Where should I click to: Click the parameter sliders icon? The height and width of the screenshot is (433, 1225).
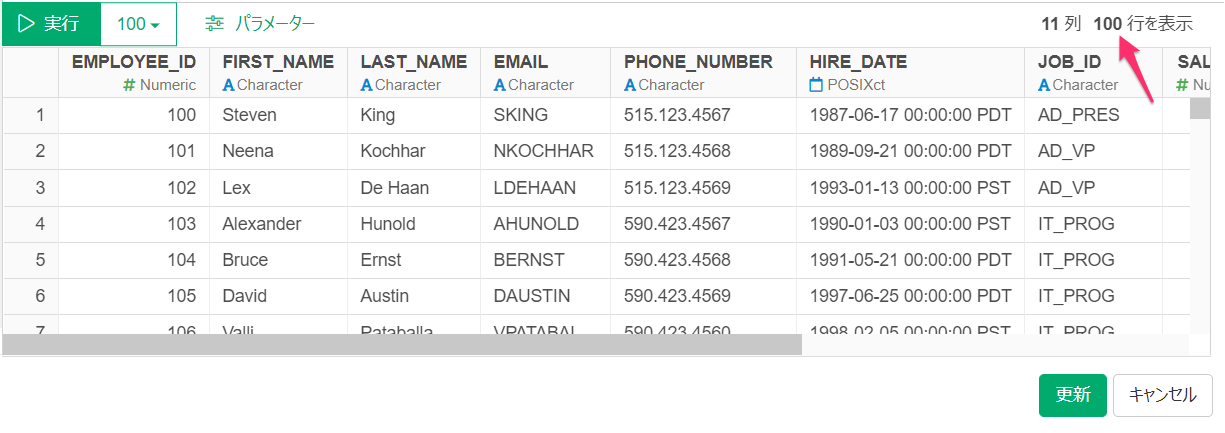(214, 23)
